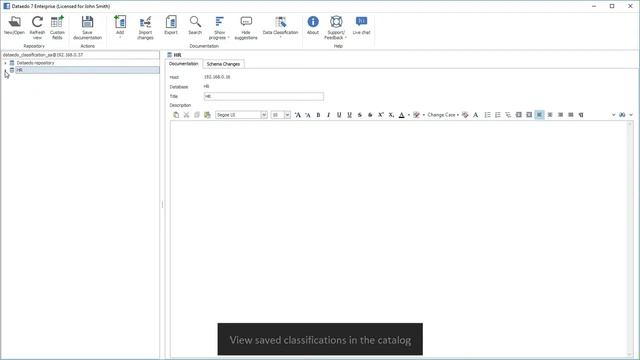Toggle align left paragraph button
Image resolution: width=640 pixels, height=360 pixels.
(x=540, y=115)
